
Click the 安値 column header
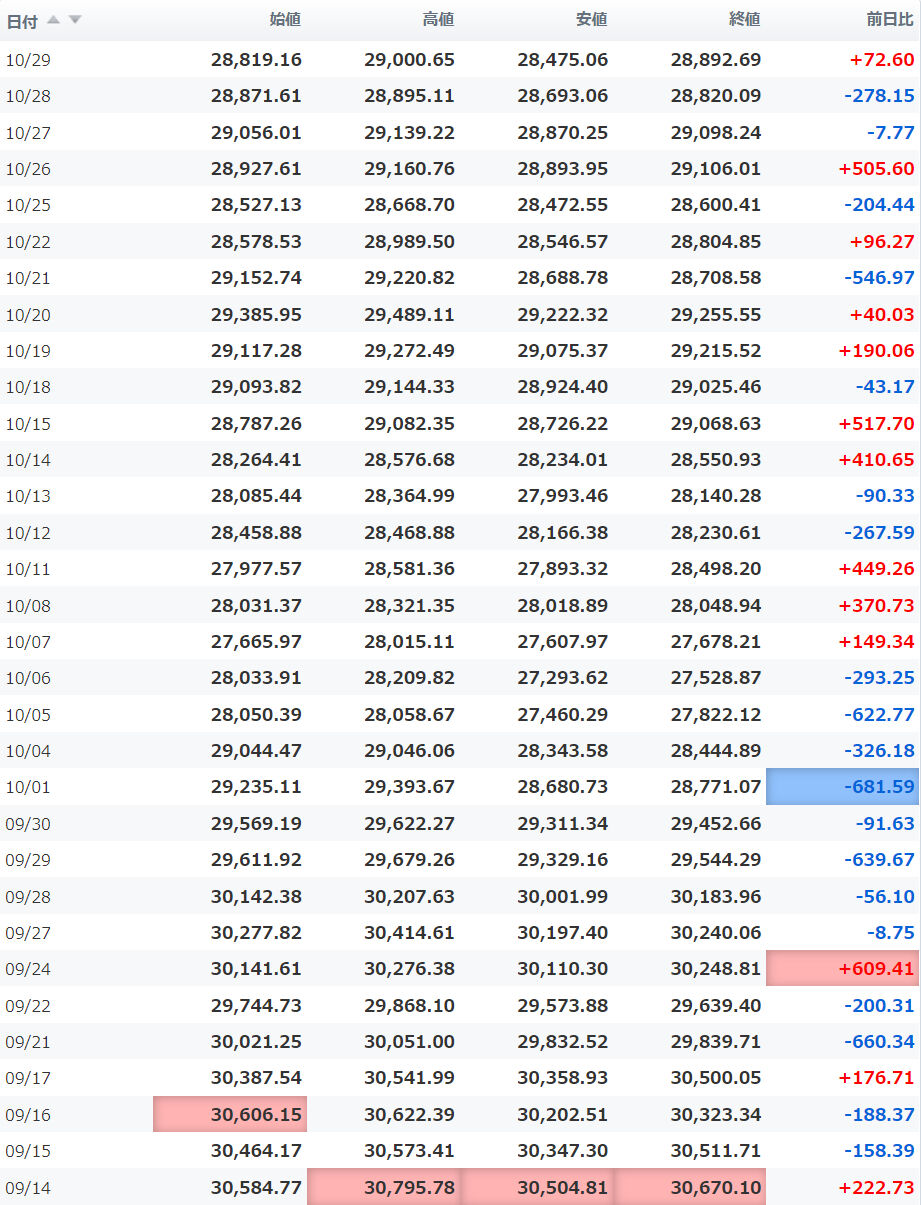(x=592, y=19)
